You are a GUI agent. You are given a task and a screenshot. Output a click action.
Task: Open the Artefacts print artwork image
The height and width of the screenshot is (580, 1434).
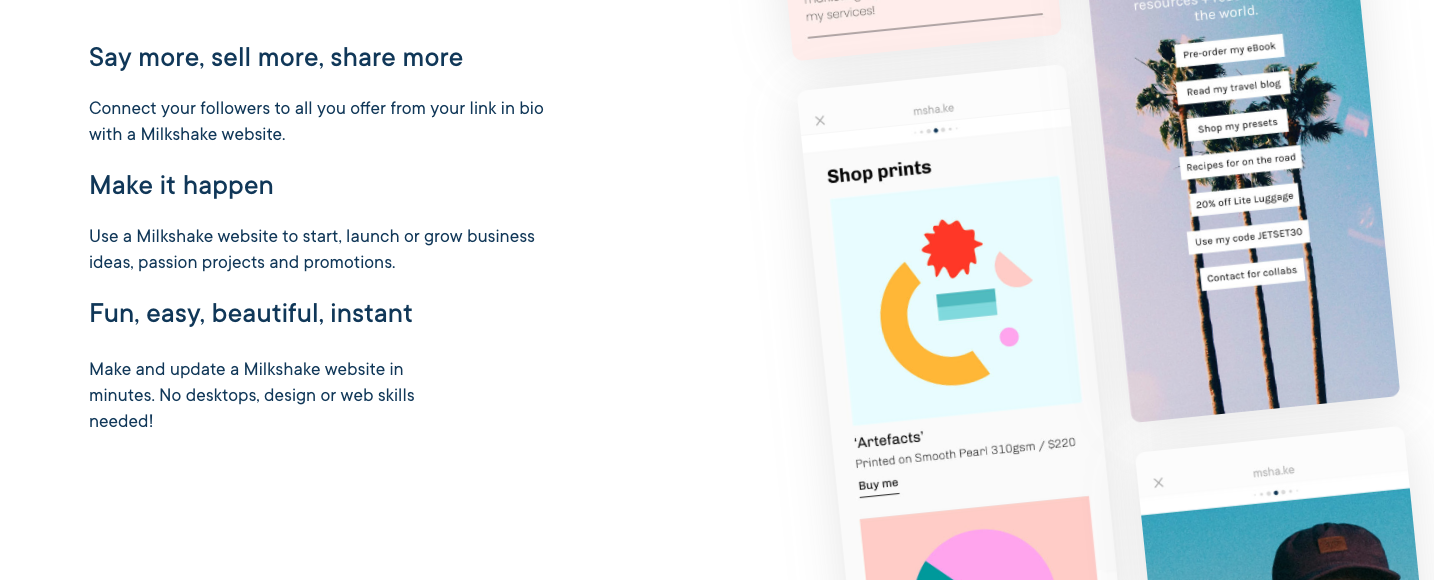pos(955,298)
